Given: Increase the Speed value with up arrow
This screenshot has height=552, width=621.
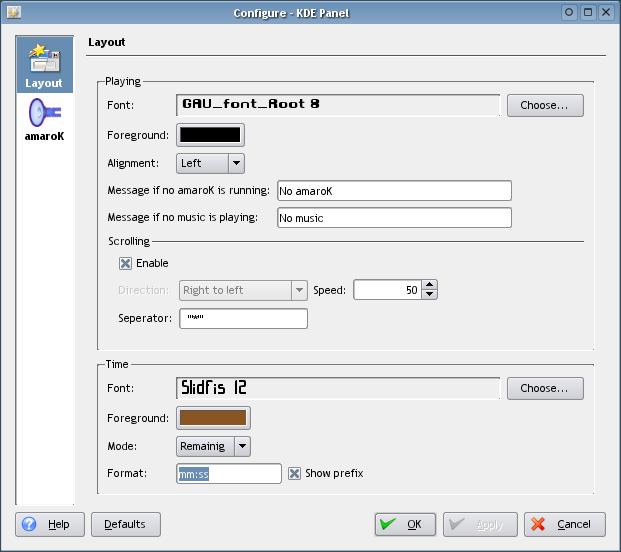Looking at the screenshot, I should (x=429, y=285).
